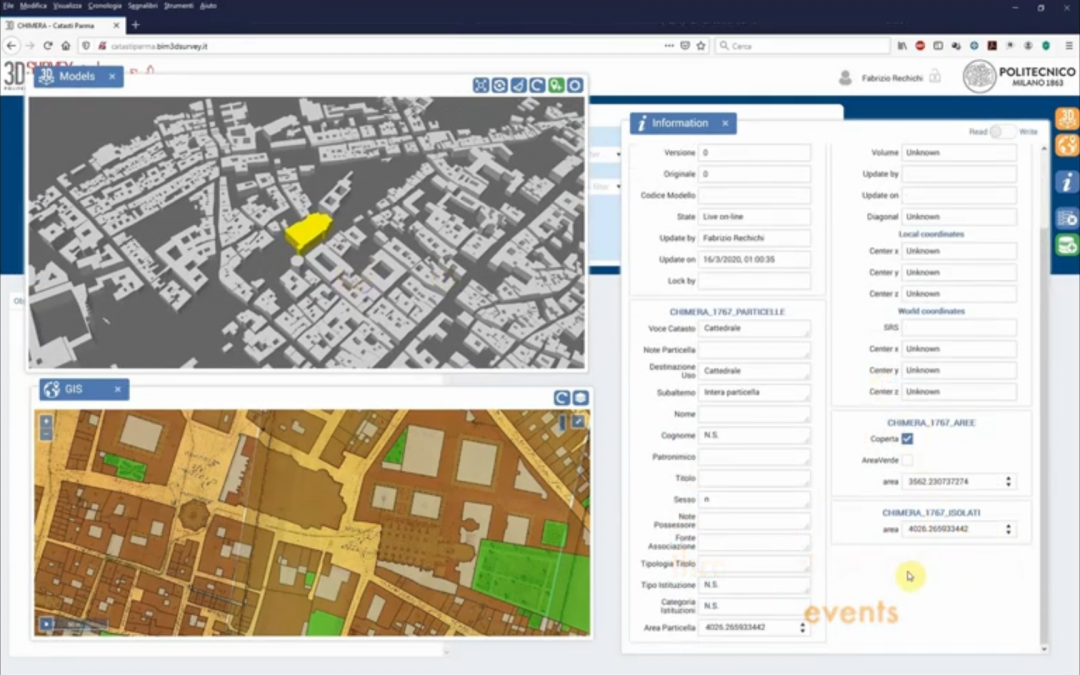
Task: Select the Information panel tab
Action: point(683,123)
